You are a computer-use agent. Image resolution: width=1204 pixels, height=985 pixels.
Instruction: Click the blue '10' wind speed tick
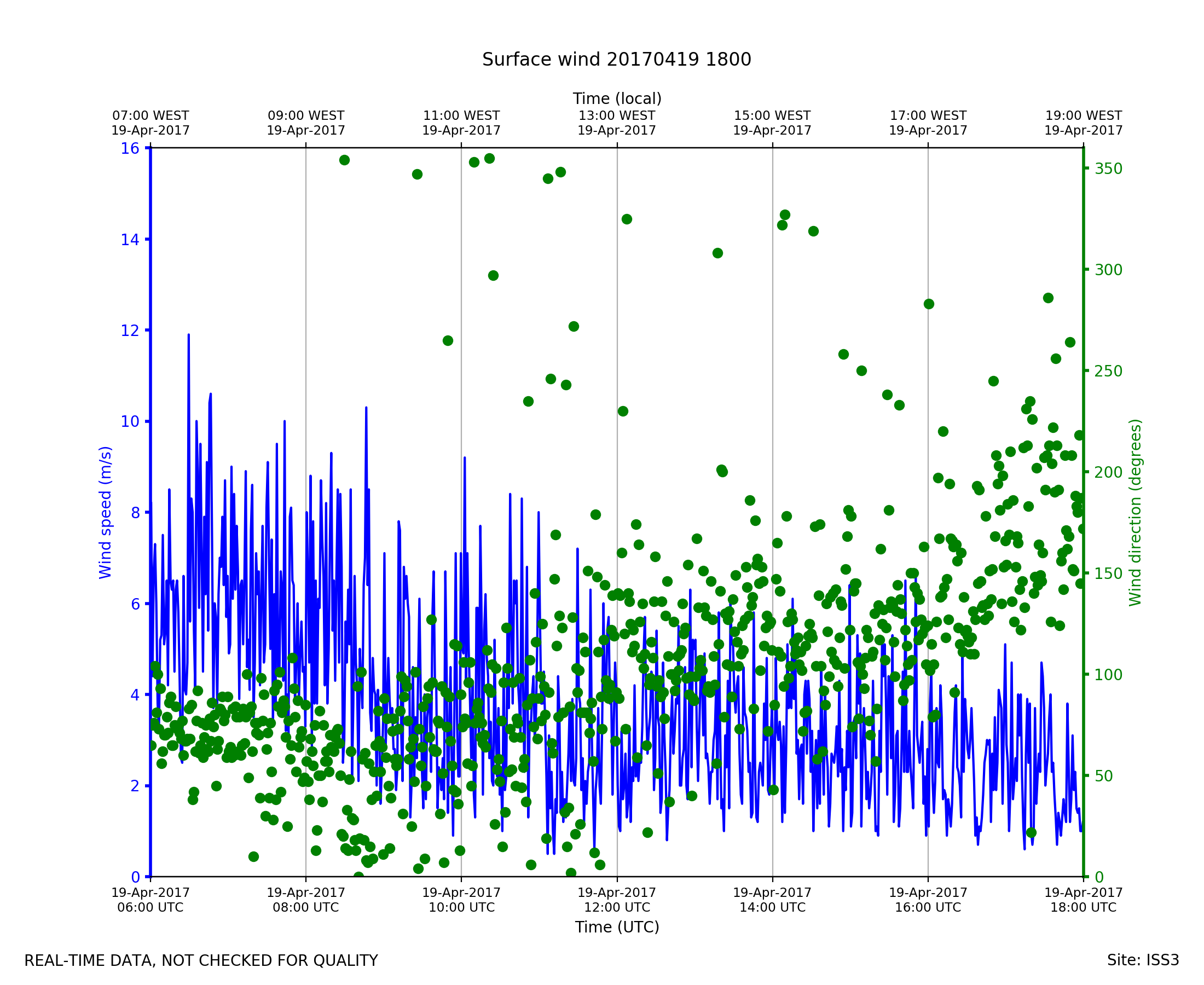[129, 421]
